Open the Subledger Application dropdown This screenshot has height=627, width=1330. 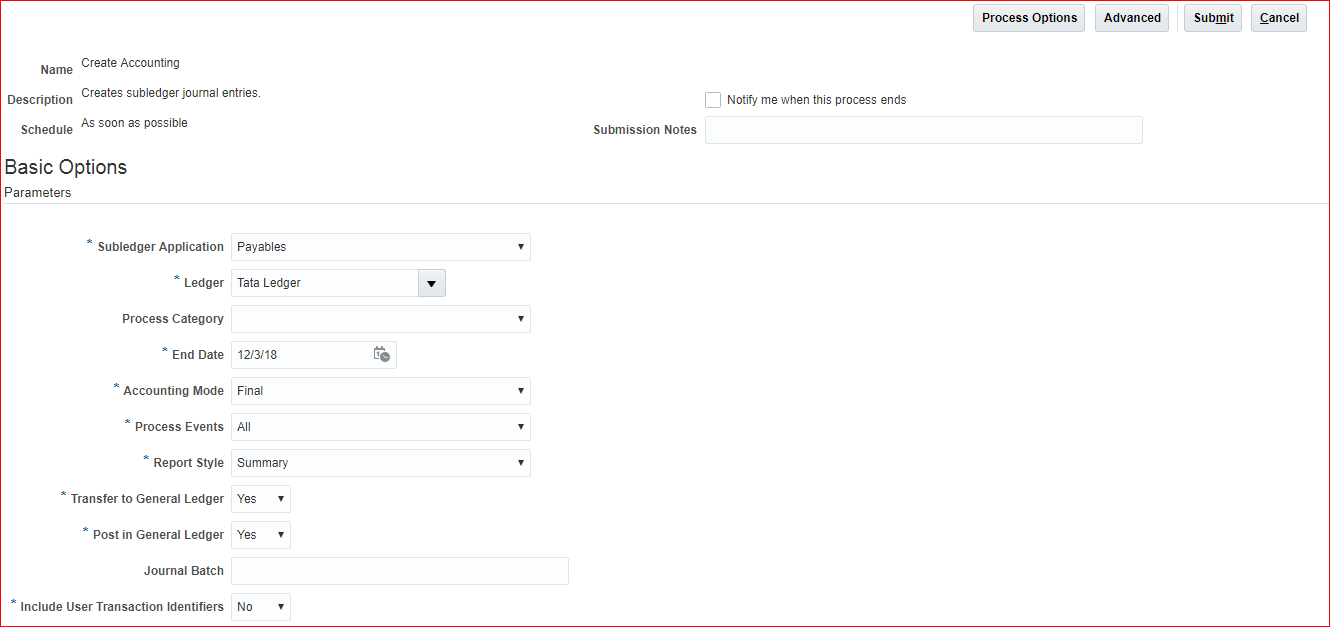380,247
